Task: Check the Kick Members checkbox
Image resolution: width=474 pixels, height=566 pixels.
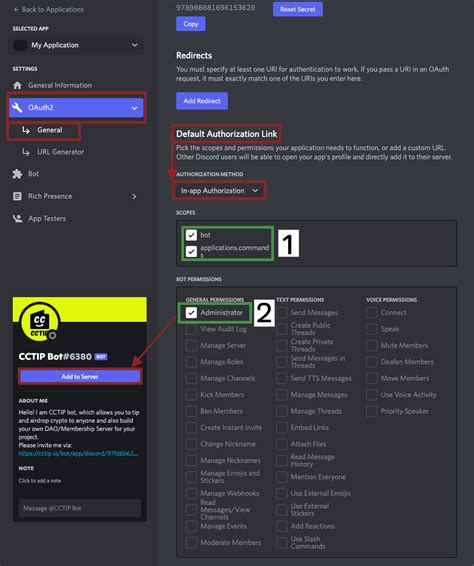Action: (x=191, y=395)
